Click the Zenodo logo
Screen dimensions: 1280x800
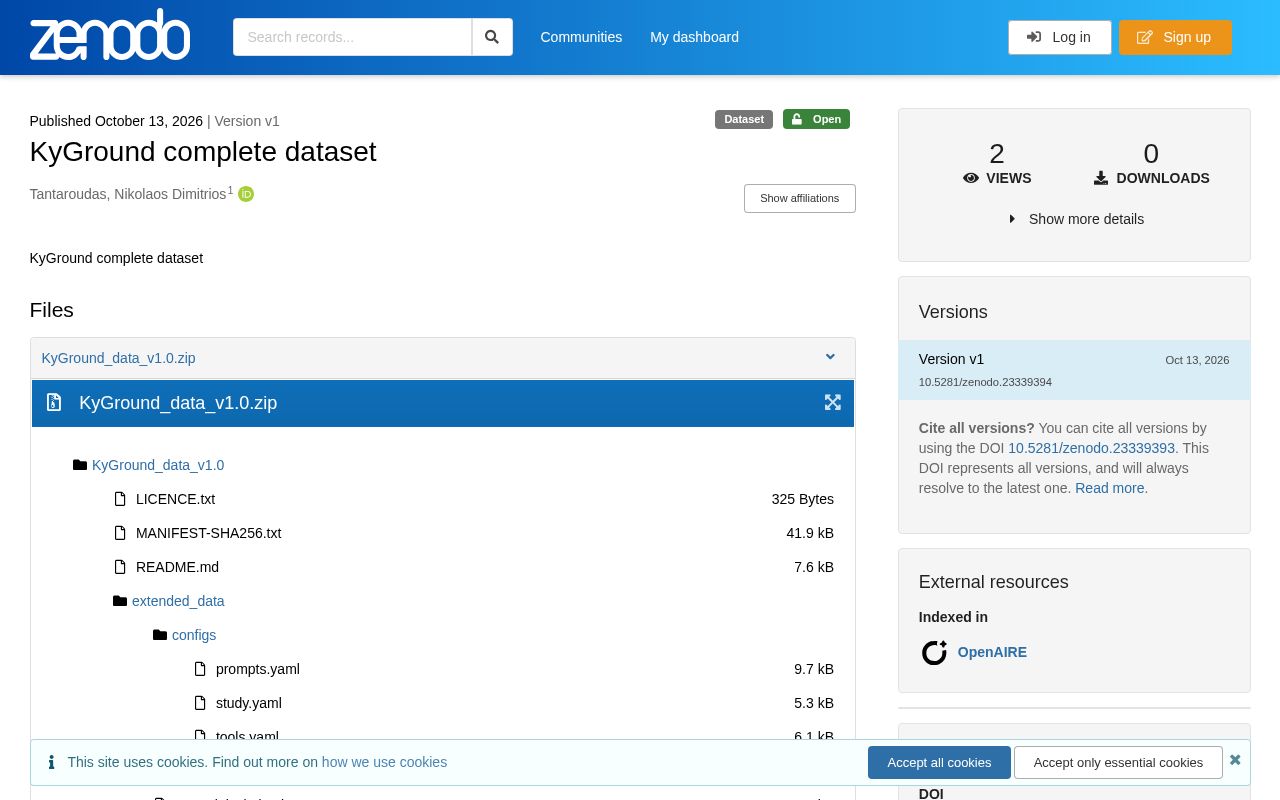coord(110,35)
